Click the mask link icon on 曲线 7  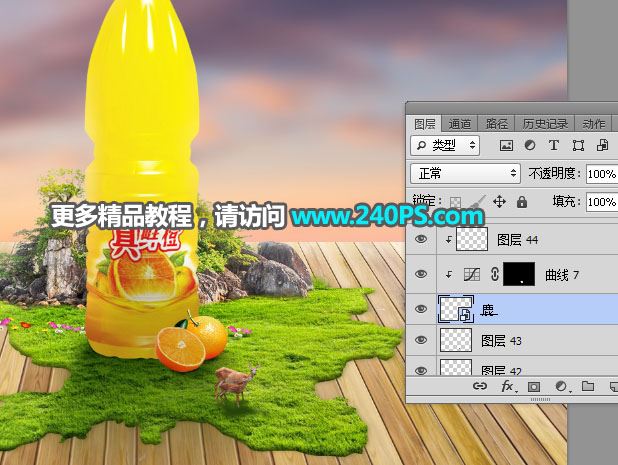point(495,274)
